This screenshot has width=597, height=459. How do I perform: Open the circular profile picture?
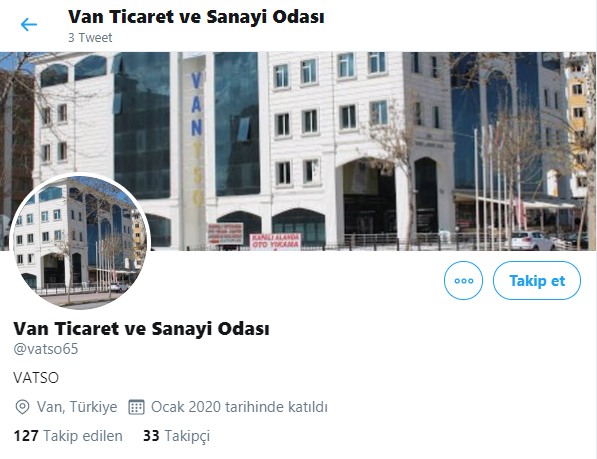coord(80,241)
